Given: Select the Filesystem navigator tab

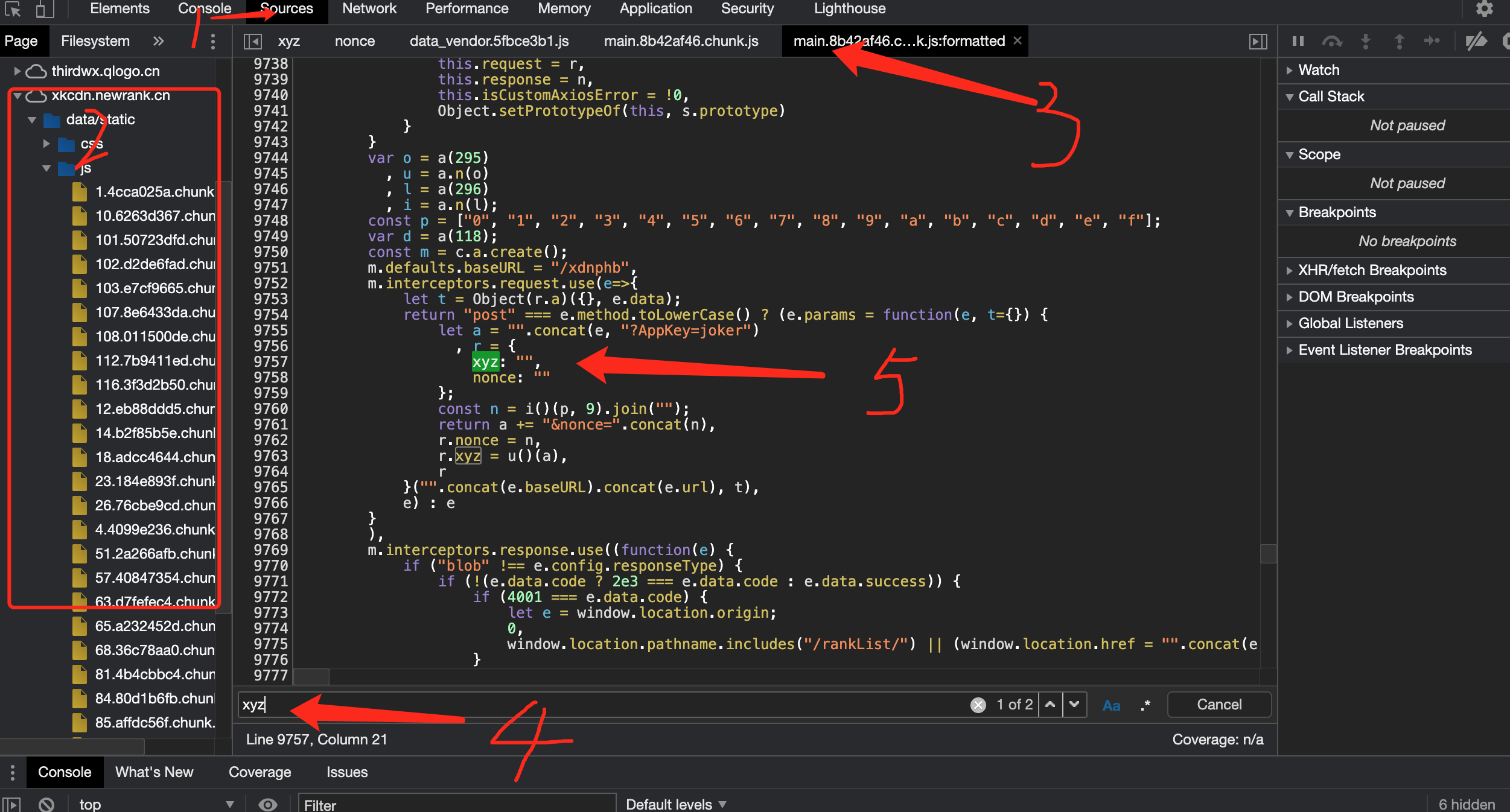Looking at the screenshot, I should coord(95,41).
